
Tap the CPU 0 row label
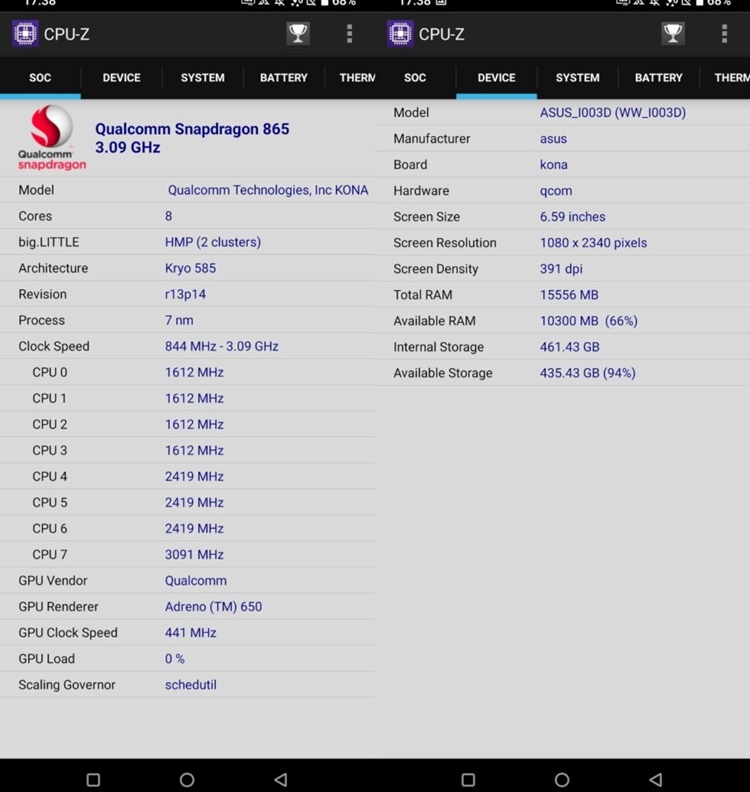(x=49, y=373)
